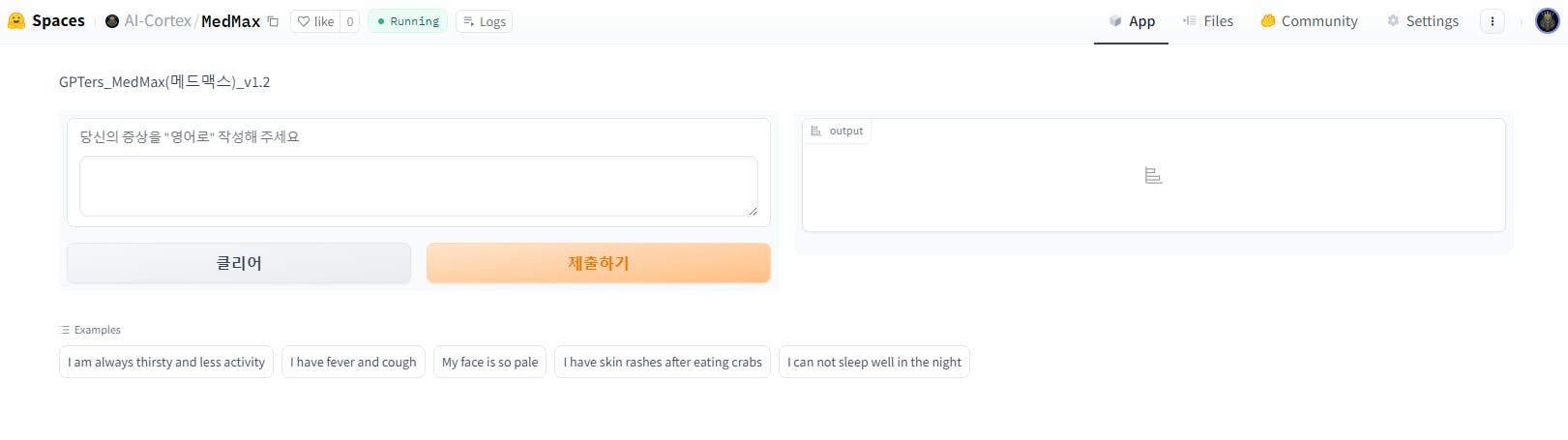The height and width of the screenshot is (440, 1568).
Task: Click the Hugging Face Spaces logo
Action: tap(16, 20)
